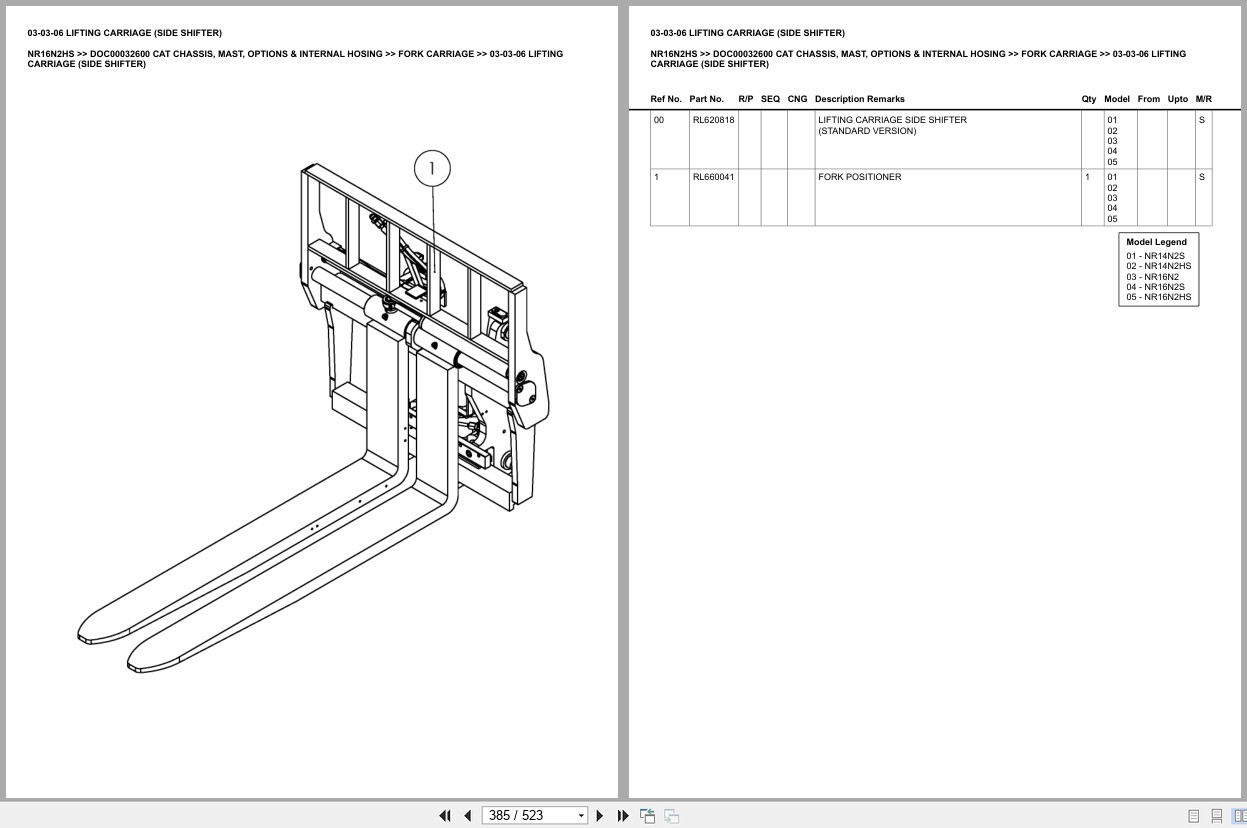Screen dimensions: 1247x828
Task: Click the go to next view icon
Action: 671,816
